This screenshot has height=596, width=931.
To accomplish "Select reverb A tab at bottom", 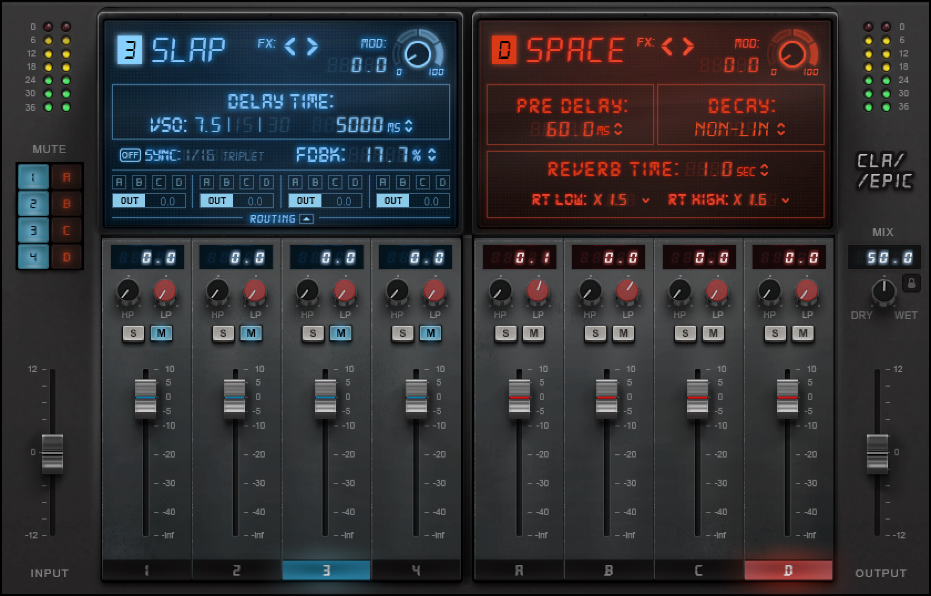I will pos(519,570).
